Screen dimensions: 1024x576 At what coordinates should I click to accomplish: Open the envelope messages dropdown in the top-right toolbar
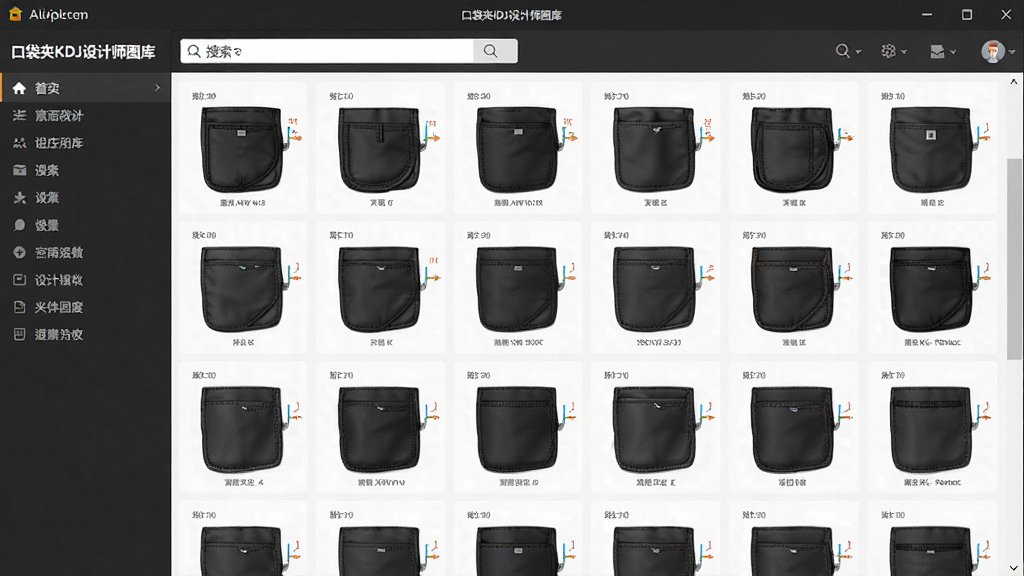tap(942, 51)
